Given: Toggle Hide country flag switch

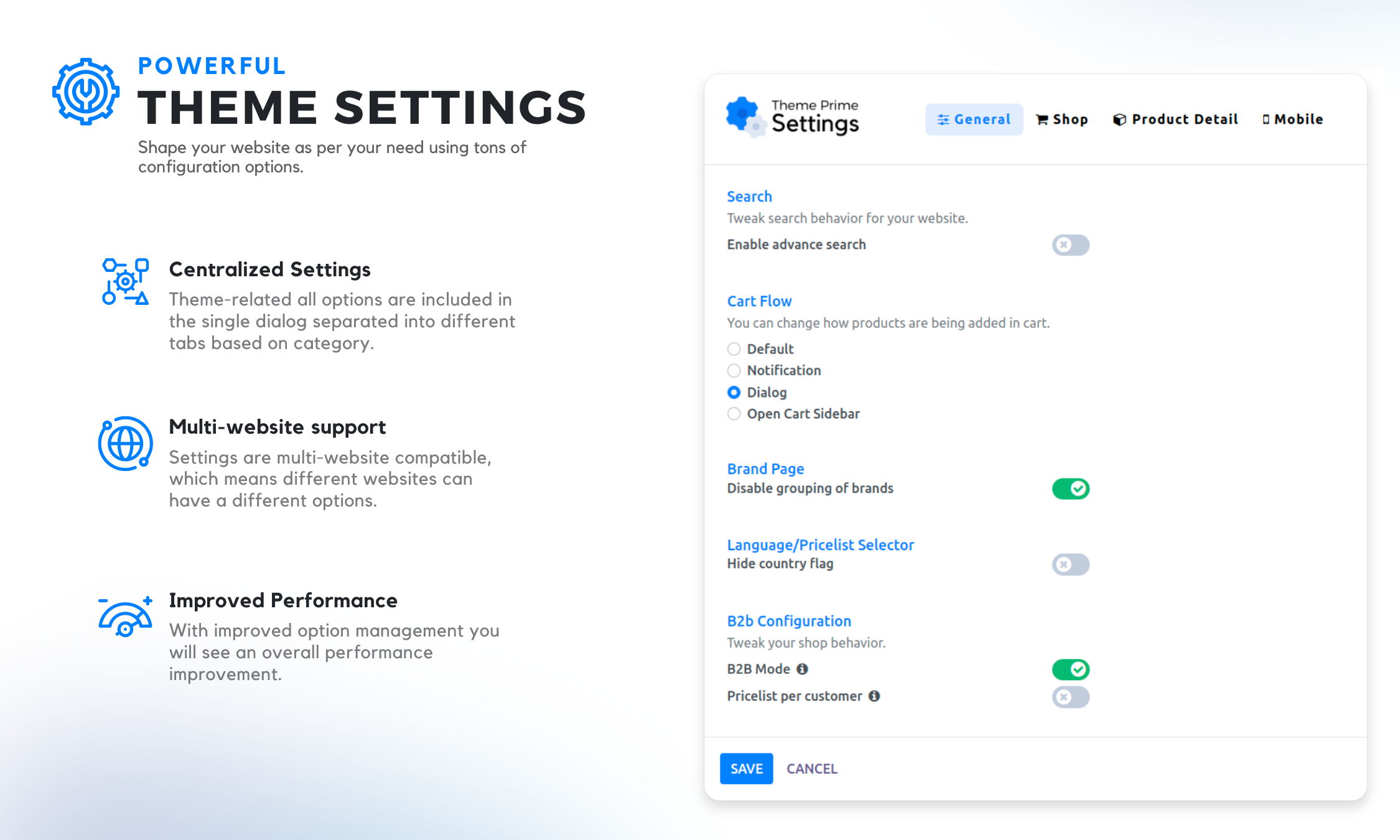Looking at the screenshot, I should (1070, 564).
